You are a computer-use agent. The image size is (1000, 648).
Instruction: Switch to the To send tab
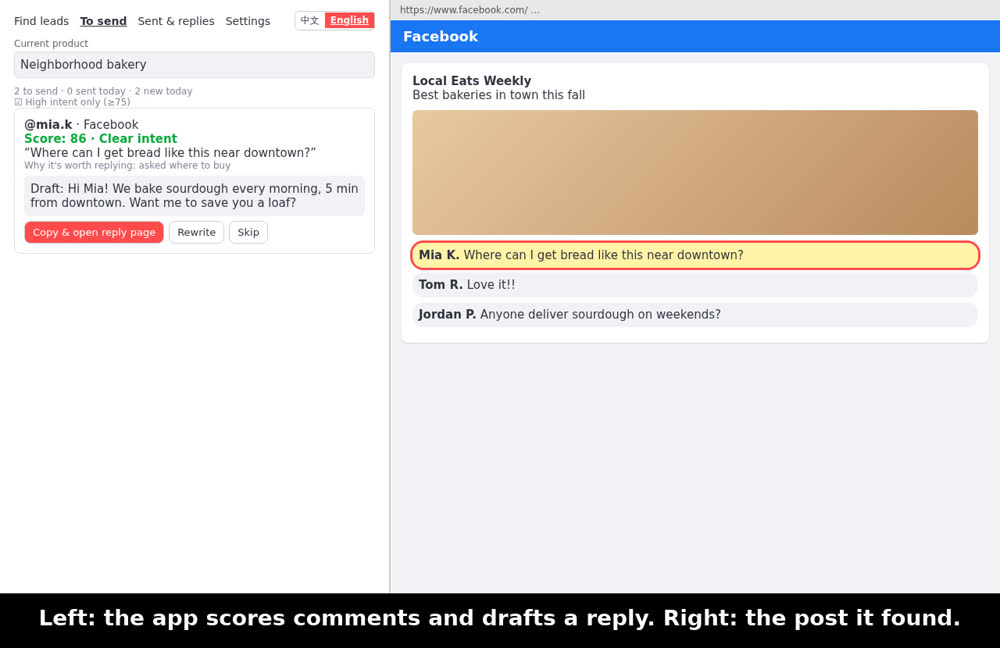click(x=103, y=21)
